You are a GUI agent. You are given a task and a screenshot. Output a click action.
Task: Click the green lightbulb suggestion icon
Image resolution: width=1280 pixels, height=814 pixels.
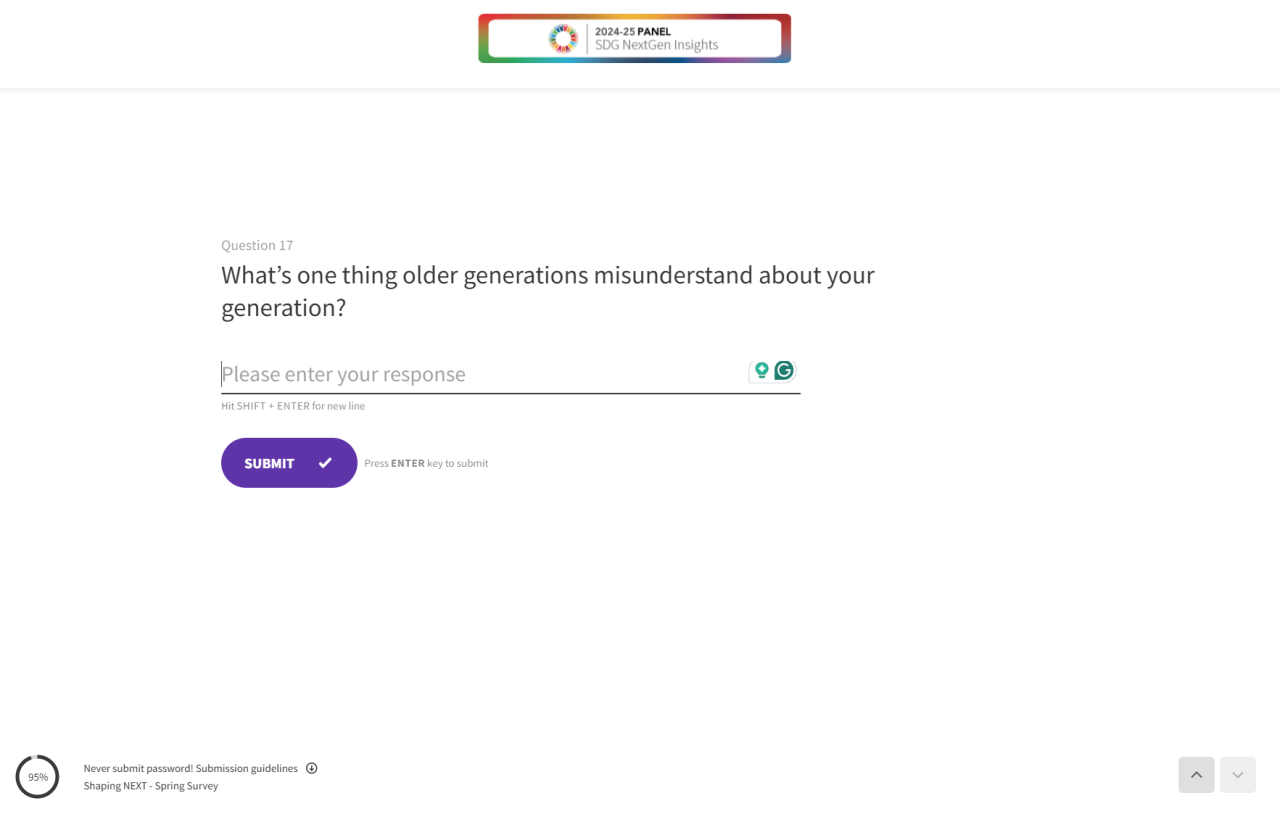click(x=762, y=371)
